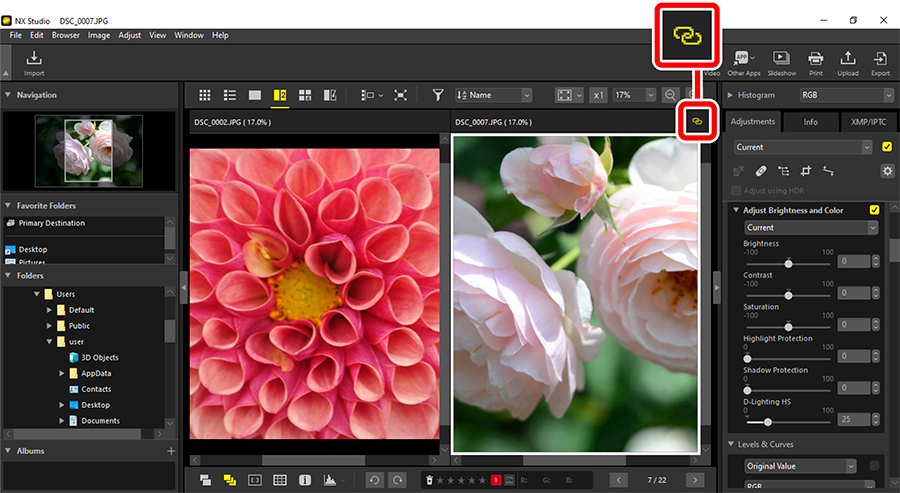Open the File menu

point(15,35)
